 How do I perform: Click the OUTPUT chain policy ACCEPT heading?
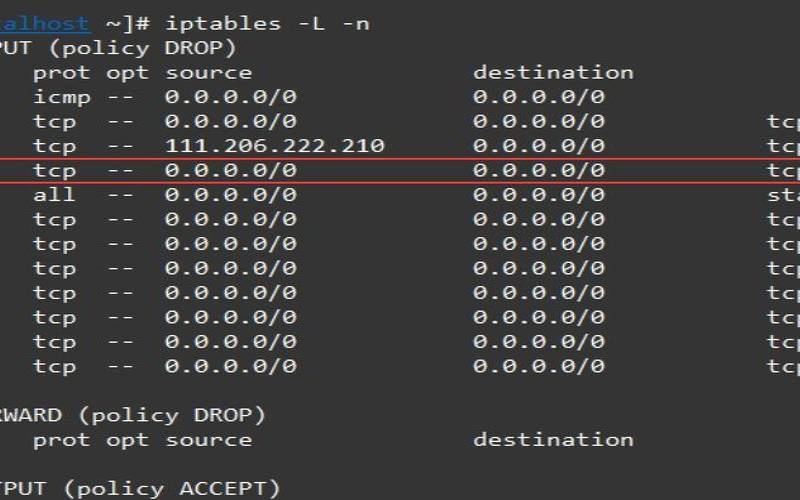140,488
